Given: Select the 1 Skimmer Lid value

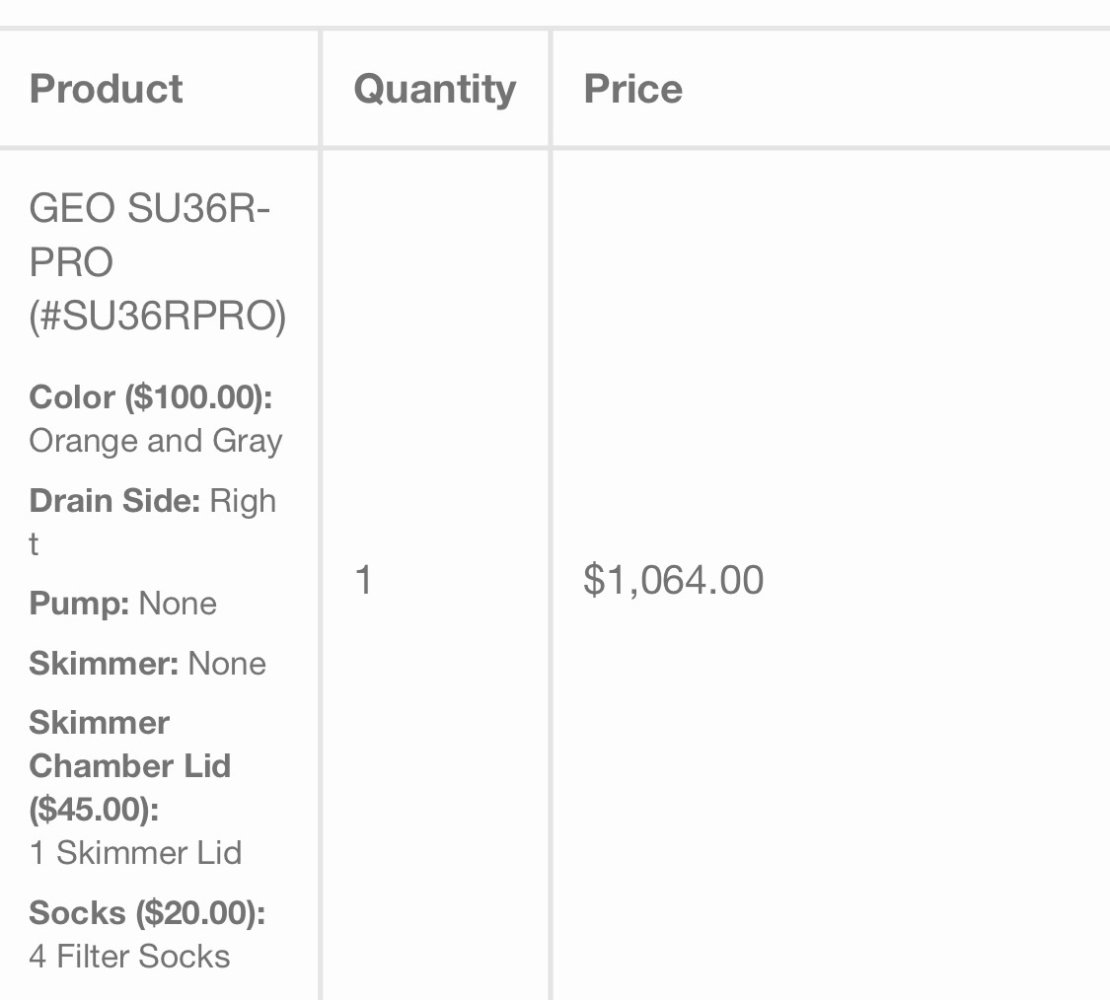Looking at the screenshot, I should coord(135,853).
